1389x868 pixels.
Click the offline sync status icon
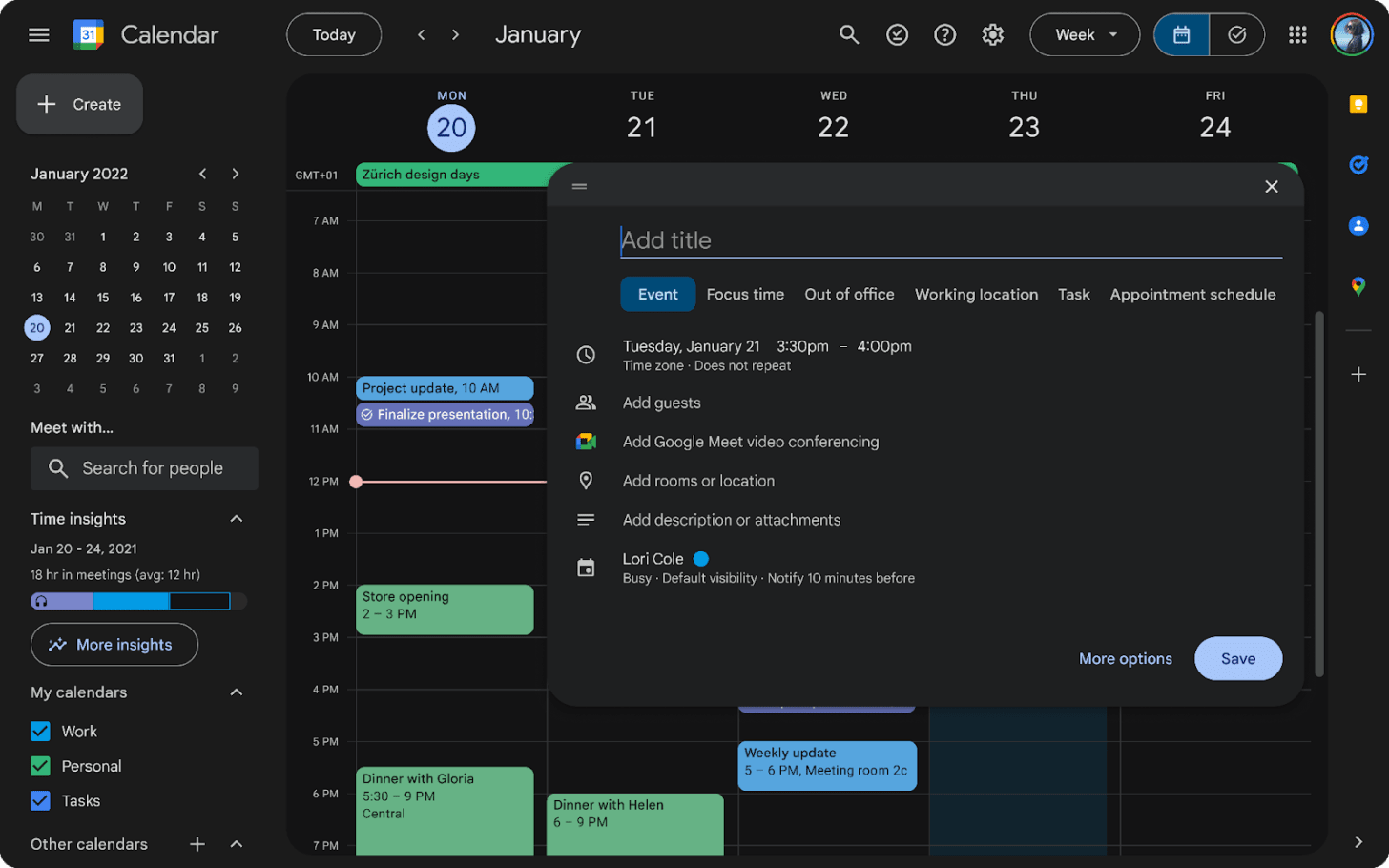897,34
